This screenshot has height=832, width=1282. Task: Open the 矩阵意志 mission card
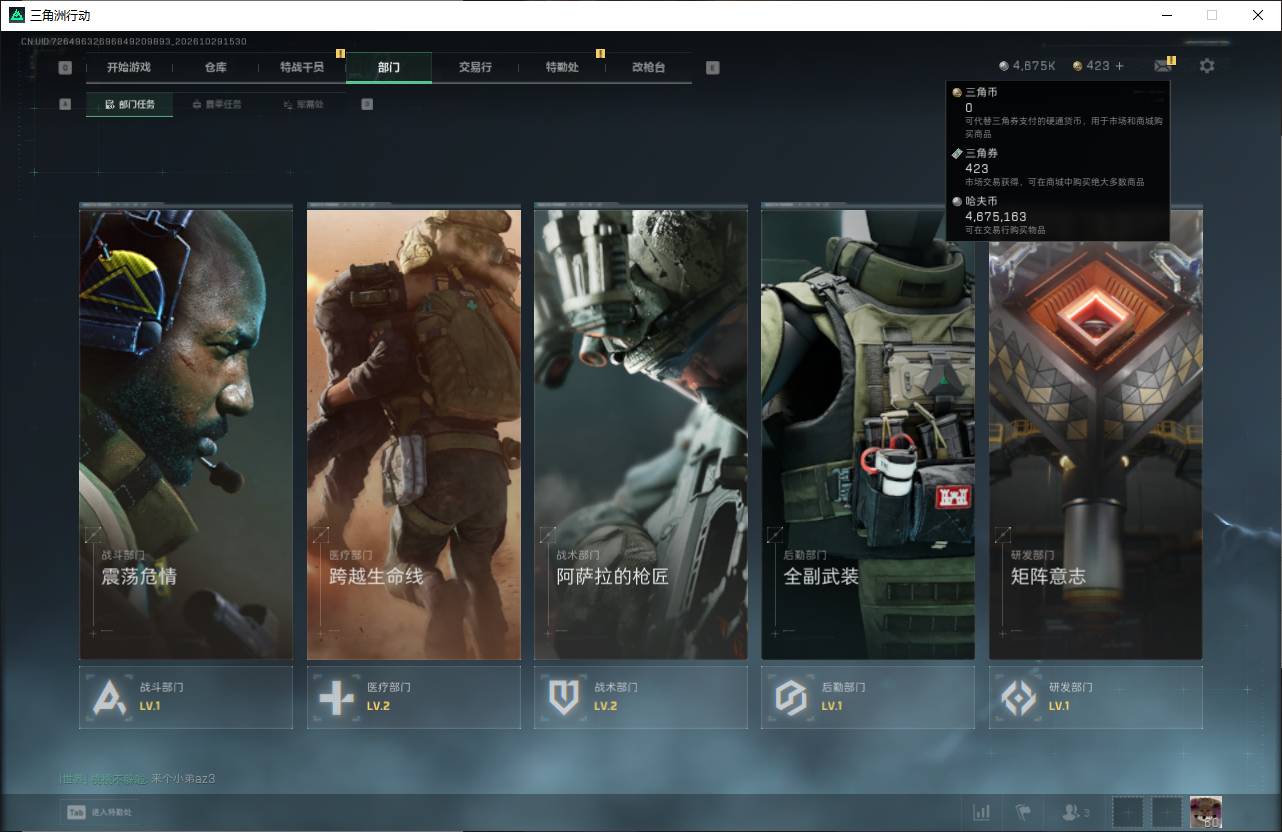(x=1096, y=432)
